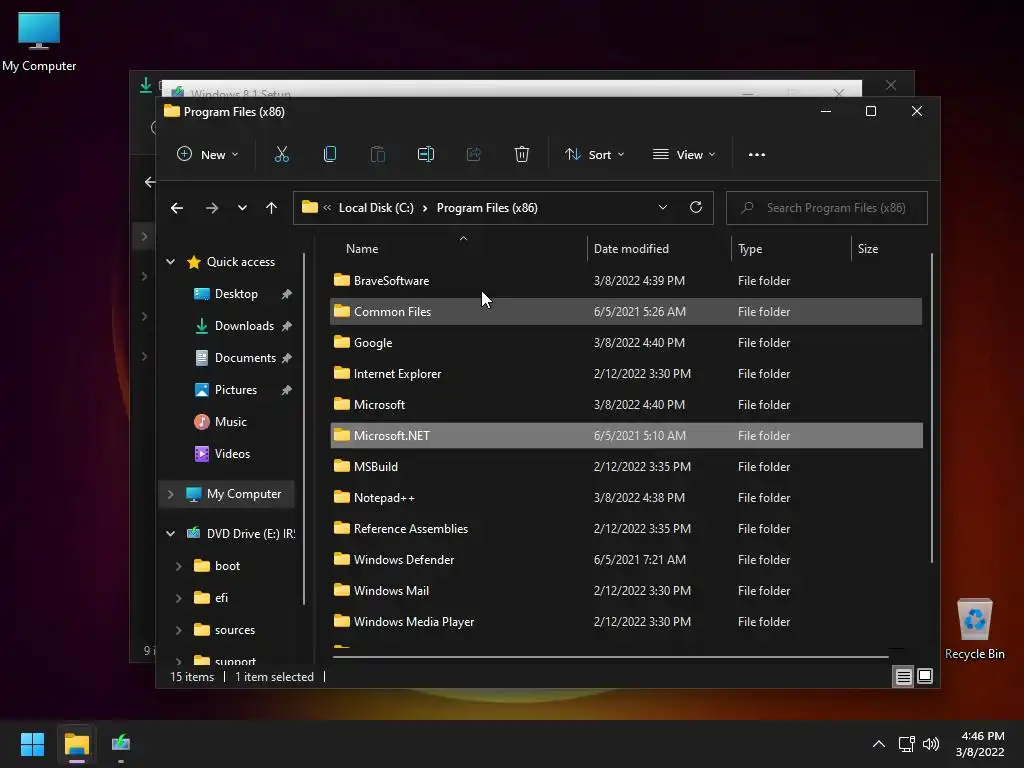Expand the address bar history dropdown
1024x768 pixels.
click(662, 208)
